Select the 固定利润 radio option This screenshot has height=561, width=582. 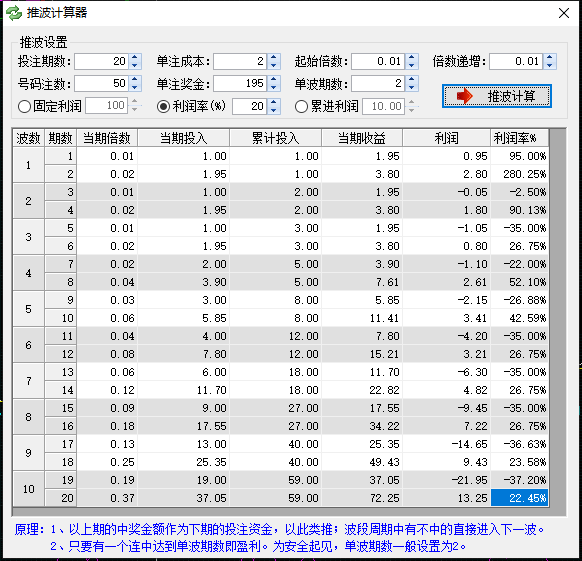click(24, 107)
